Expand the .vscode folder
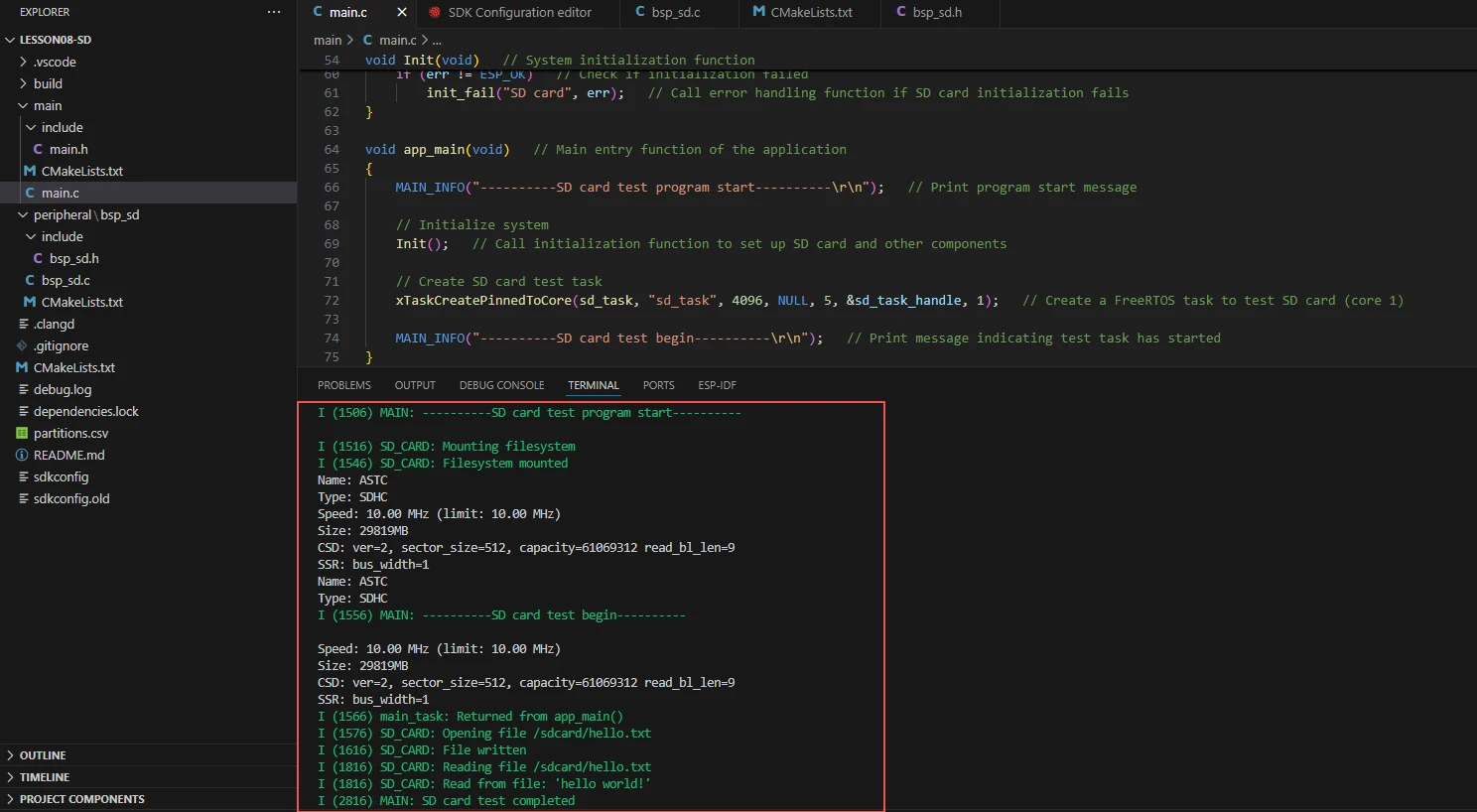Screen dimensions: 1477x812 [x=23, y=62]
